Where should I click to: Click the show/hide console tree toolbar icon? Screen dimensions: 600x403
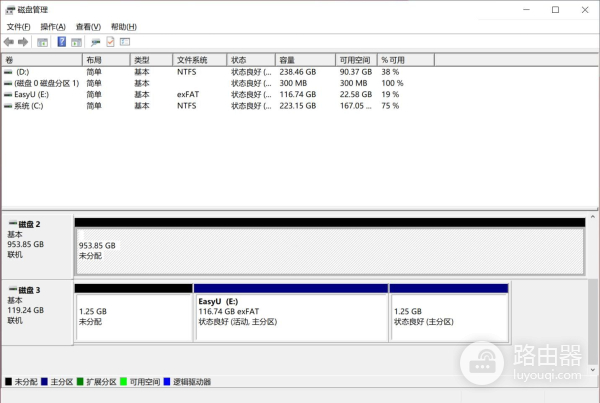[42, 42]
